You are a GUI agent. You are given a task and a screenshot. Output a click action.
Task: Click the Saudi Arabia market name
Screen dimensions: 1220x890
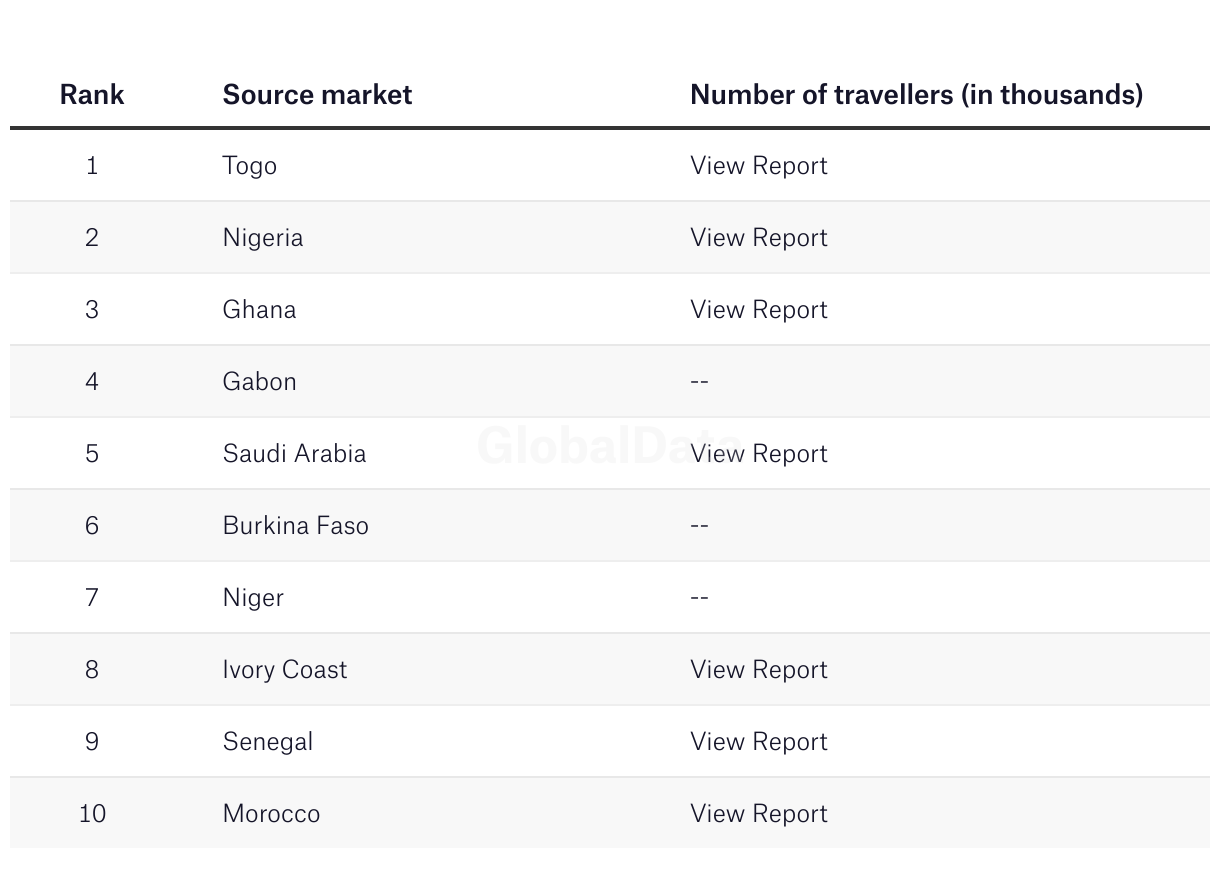coord(294,454)
